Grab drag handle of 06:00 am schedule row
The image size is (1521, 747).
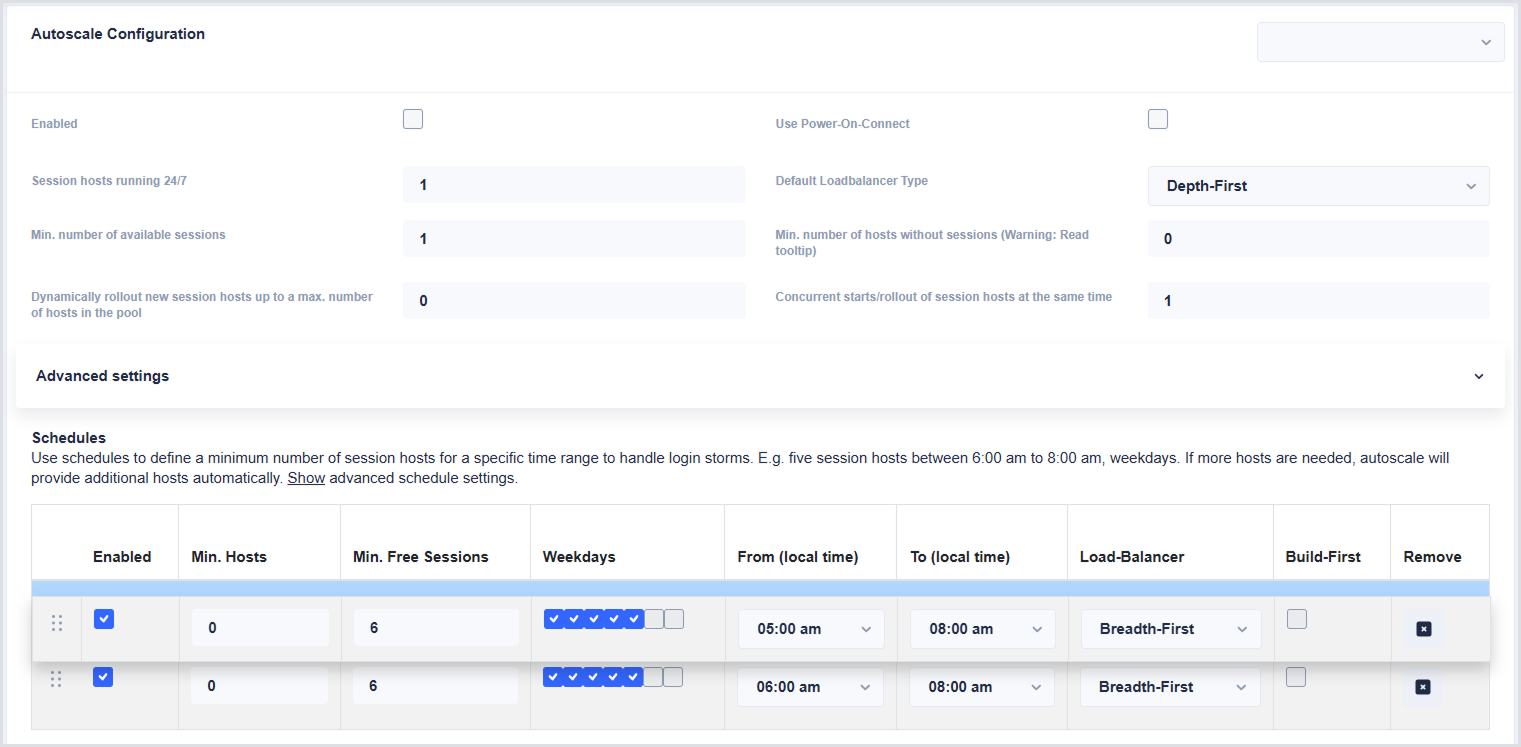56,679
